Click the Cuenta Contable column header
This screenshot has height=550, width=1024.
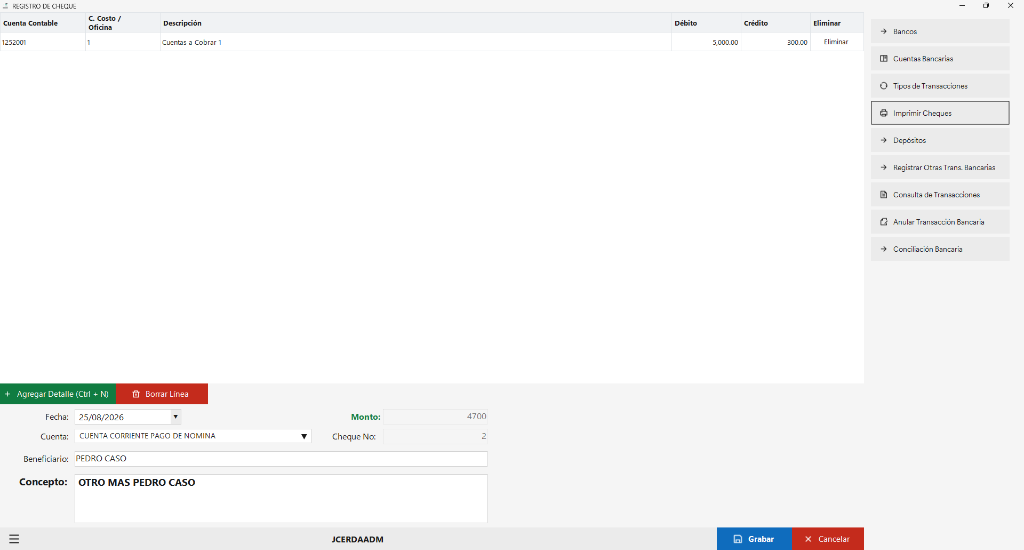click(42, 23)
